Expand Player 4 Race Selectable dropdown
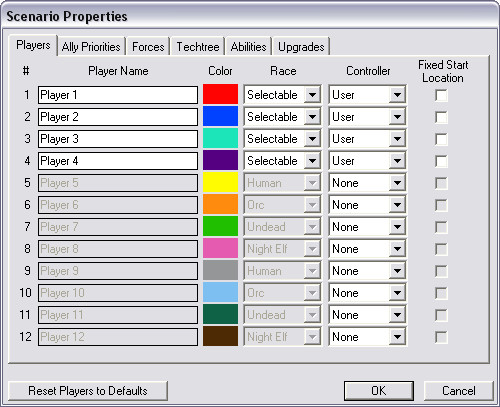500x407 pixels. [282, 161]
